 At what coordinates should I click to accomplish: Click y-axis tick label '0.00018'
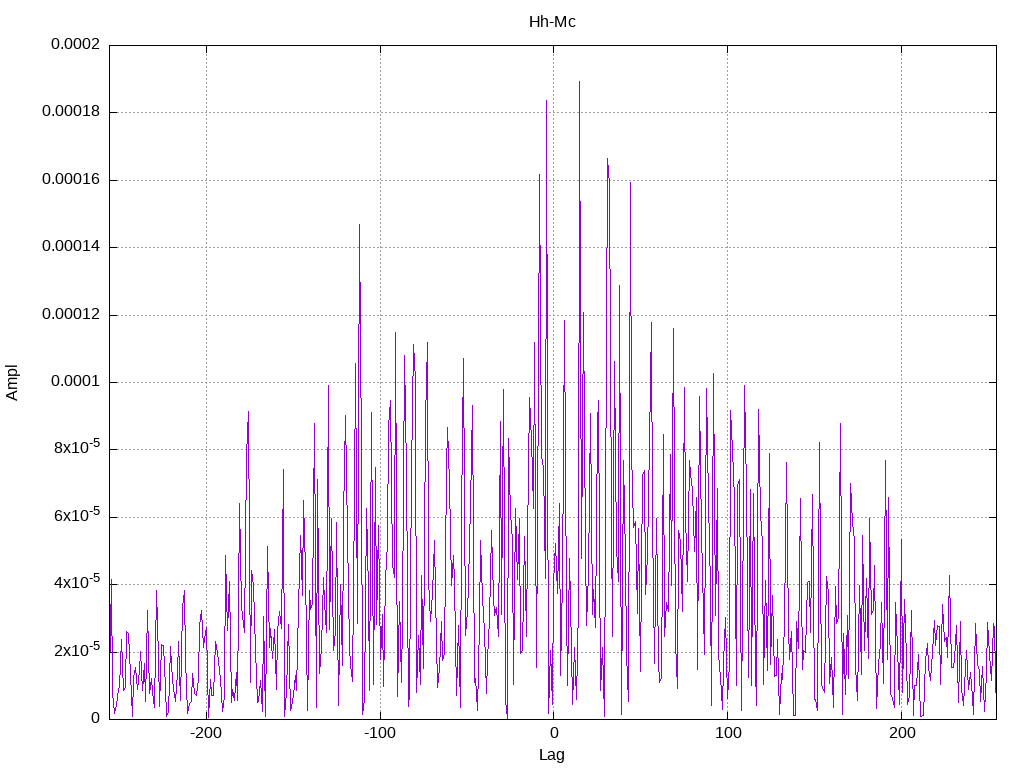click(x=71, y=112)
